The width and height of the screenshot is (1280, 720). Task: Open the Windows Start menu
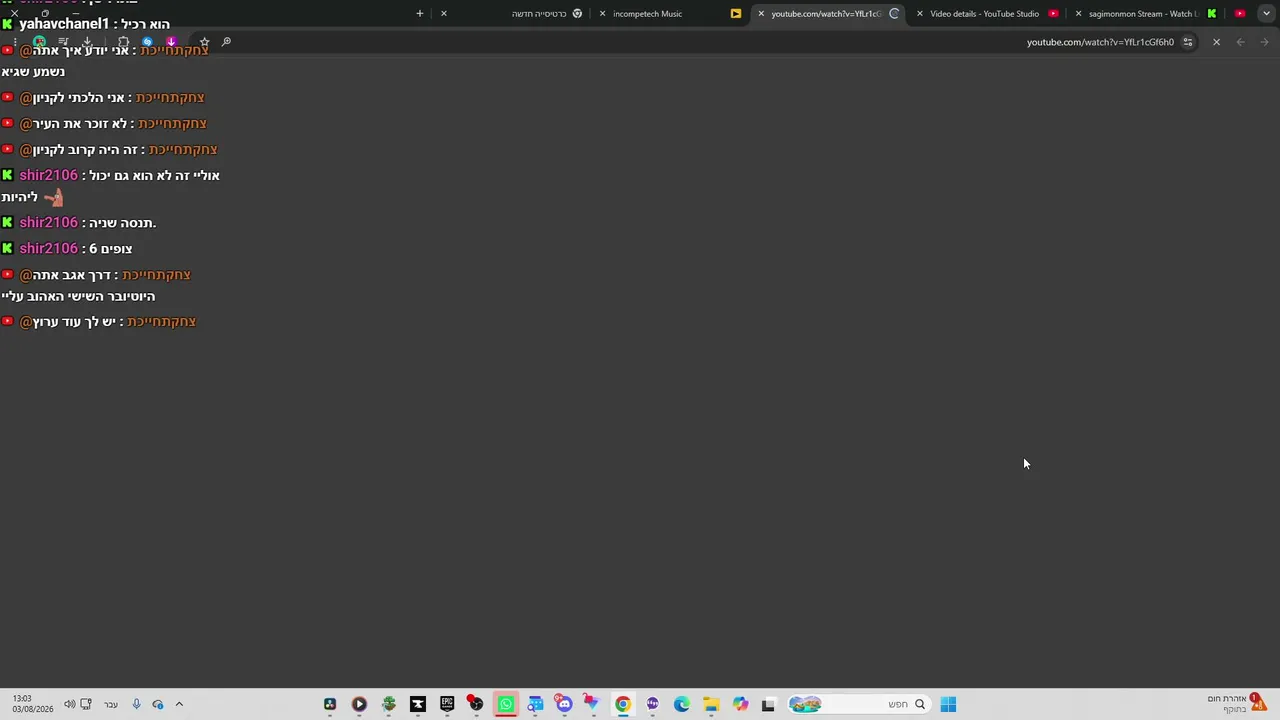coord(948,704)
